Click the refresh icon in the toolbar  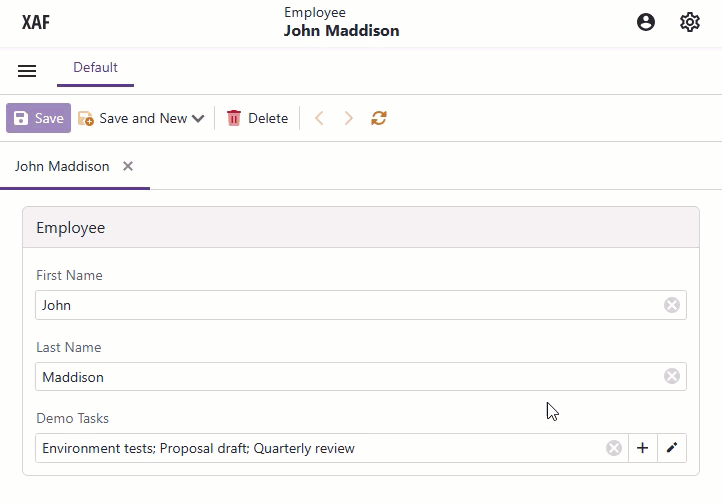point(379,118)
